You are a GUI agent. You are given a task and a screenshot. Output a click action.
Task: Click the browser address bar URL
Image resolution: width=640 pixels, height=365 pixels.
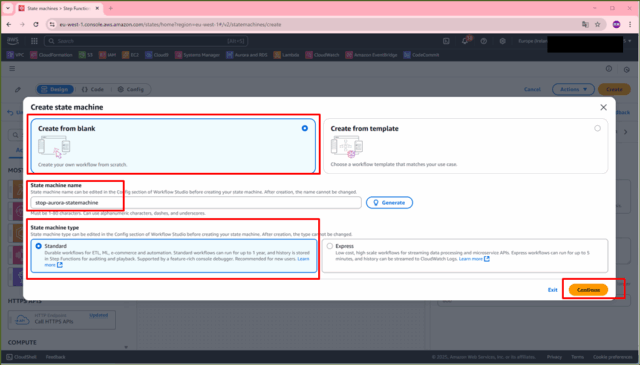[x=170, y=24]
